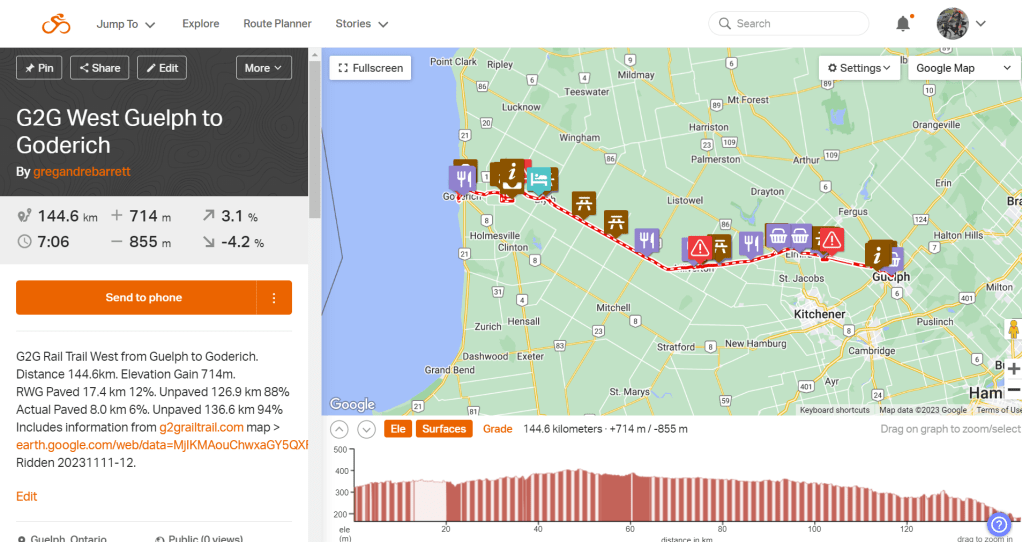Open the Google Map type selector
This screenshot has height=542, width=1022.
[963, 68]
